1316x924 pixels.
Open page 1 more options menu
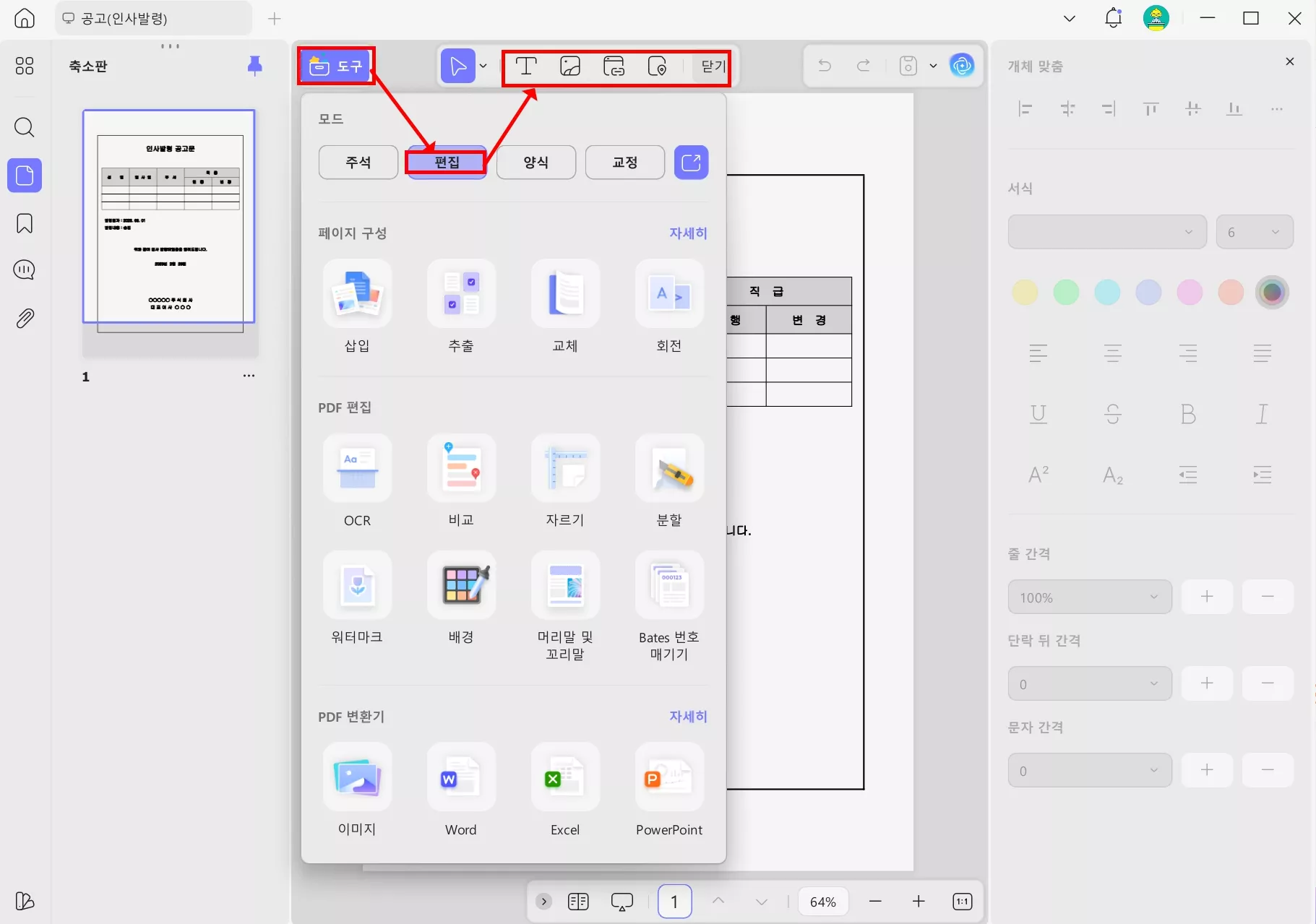click(249, 376)
